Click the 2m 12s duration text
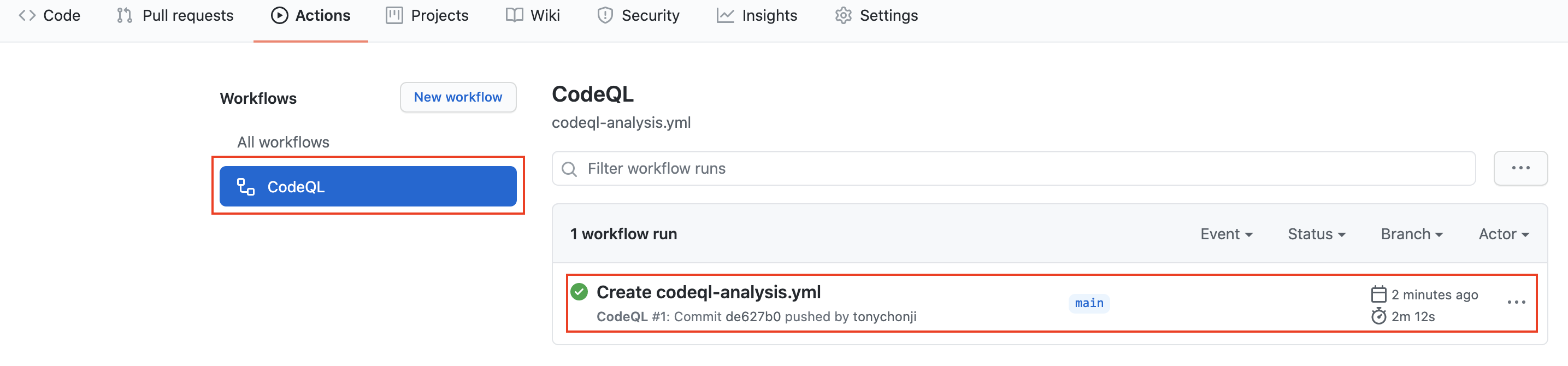Viewport: 1568px width, 366px height. tap(1413, 317)
